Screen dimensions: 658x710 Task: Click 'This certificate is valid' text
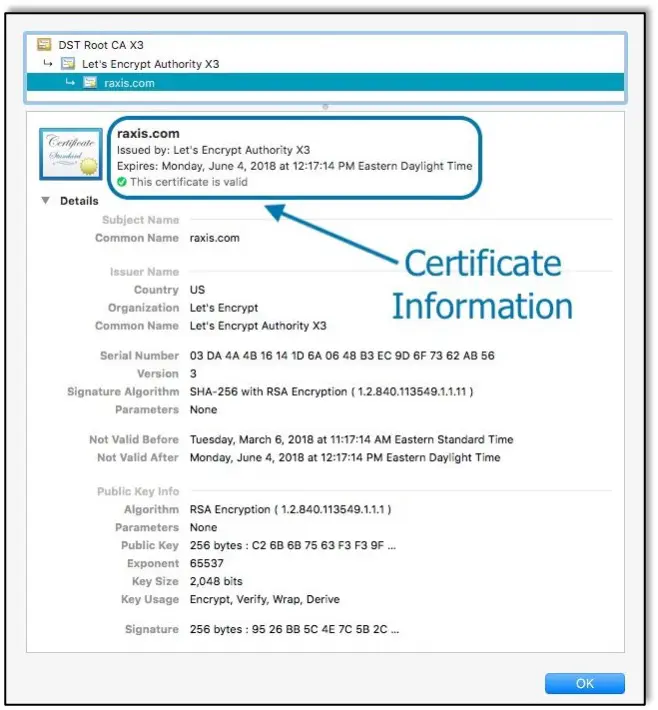(189, 182)
